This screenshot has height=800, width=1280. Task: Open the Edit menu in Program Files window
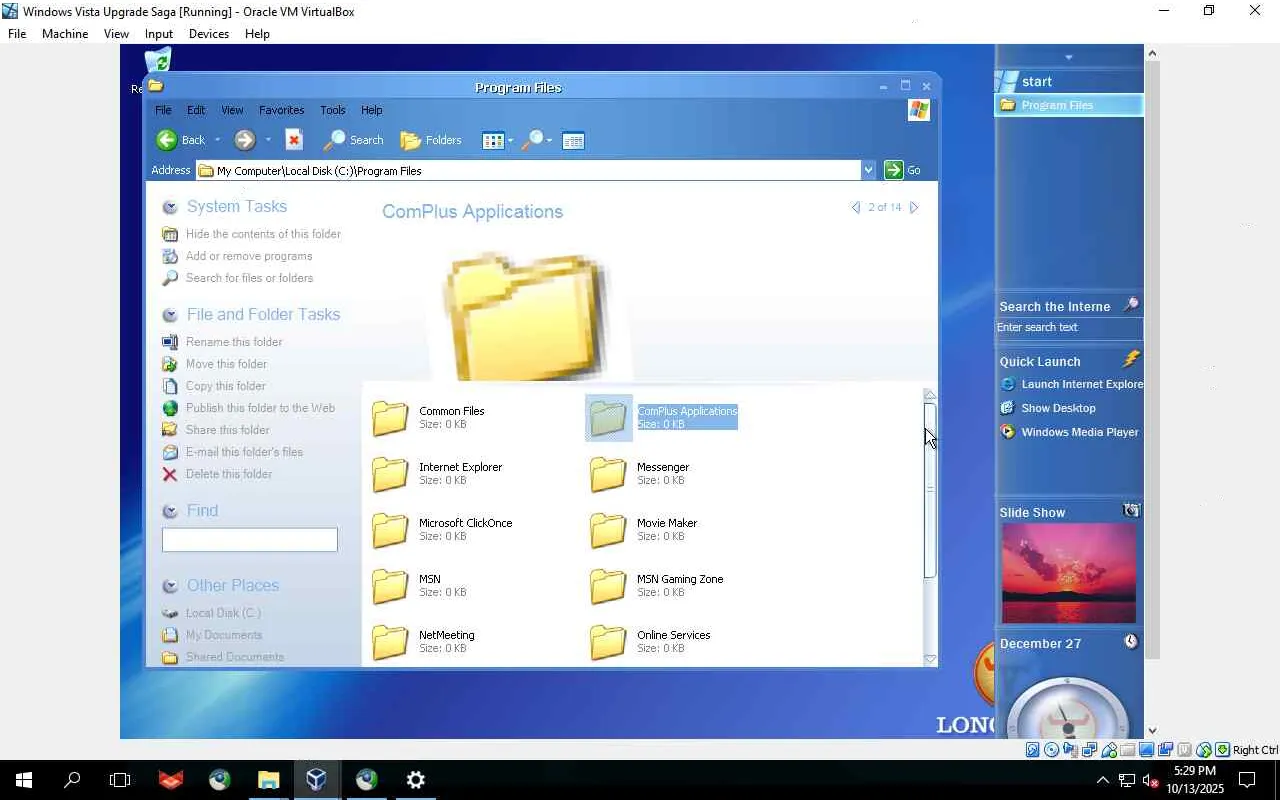pos(196,110)
